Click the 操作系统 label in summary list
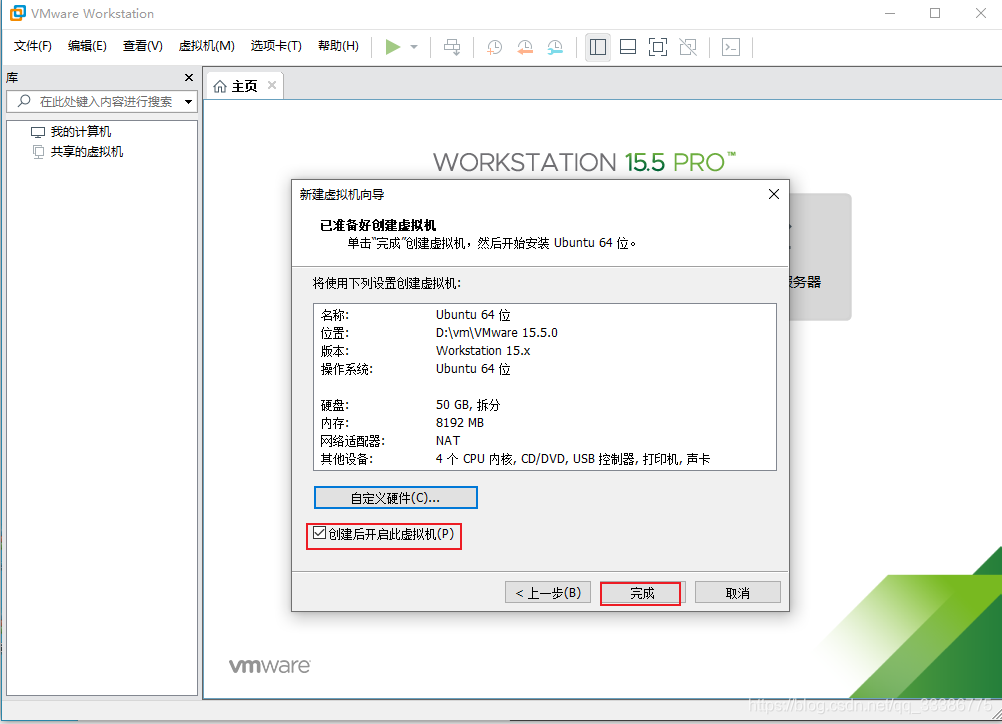Screen dimensions: 1002x724 (346, 369)
